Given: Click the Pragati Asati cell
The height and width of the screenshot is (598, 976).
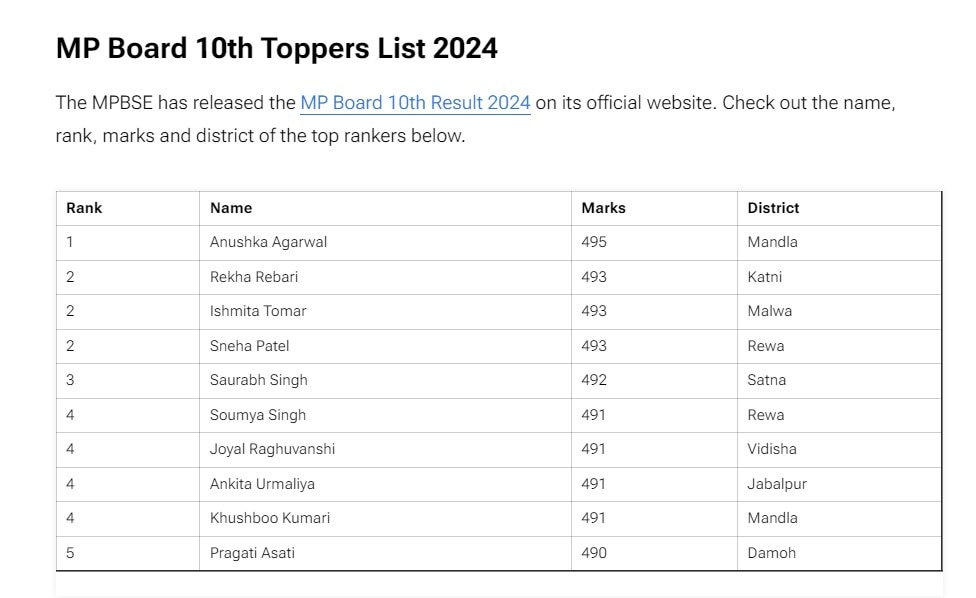Looking at the screenshot, I should pyautogui.click(x=385, y=553).
